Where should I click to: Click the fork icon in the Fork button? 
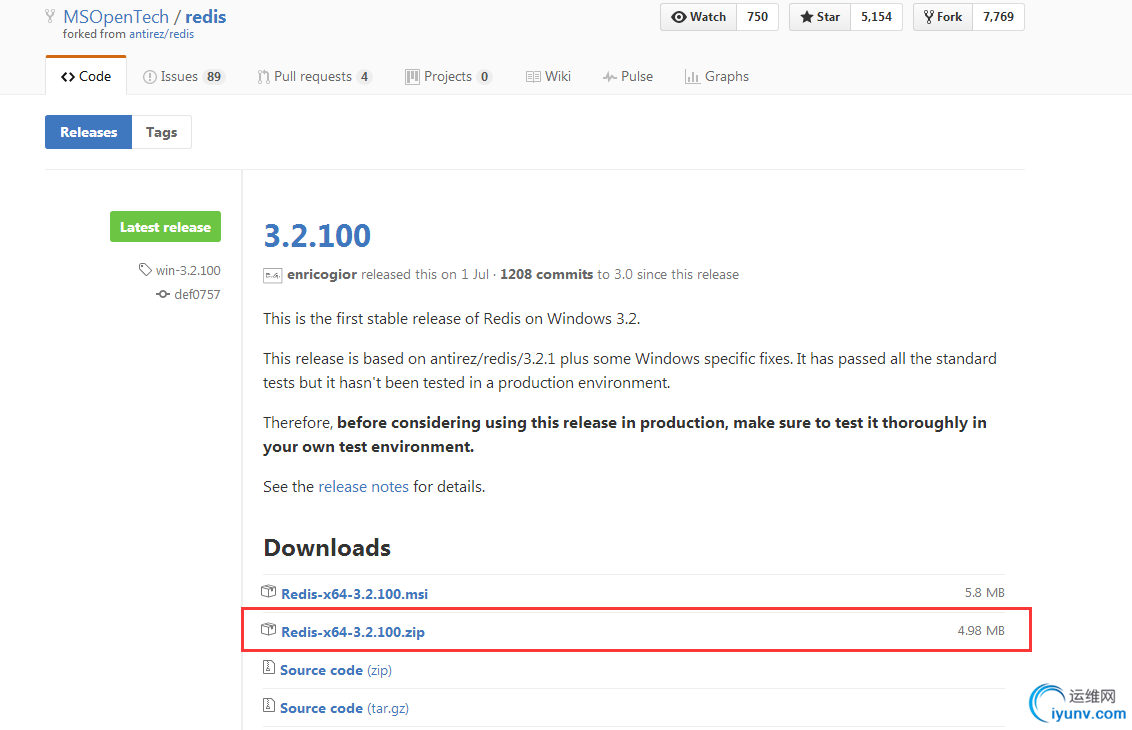pos(928,17)
